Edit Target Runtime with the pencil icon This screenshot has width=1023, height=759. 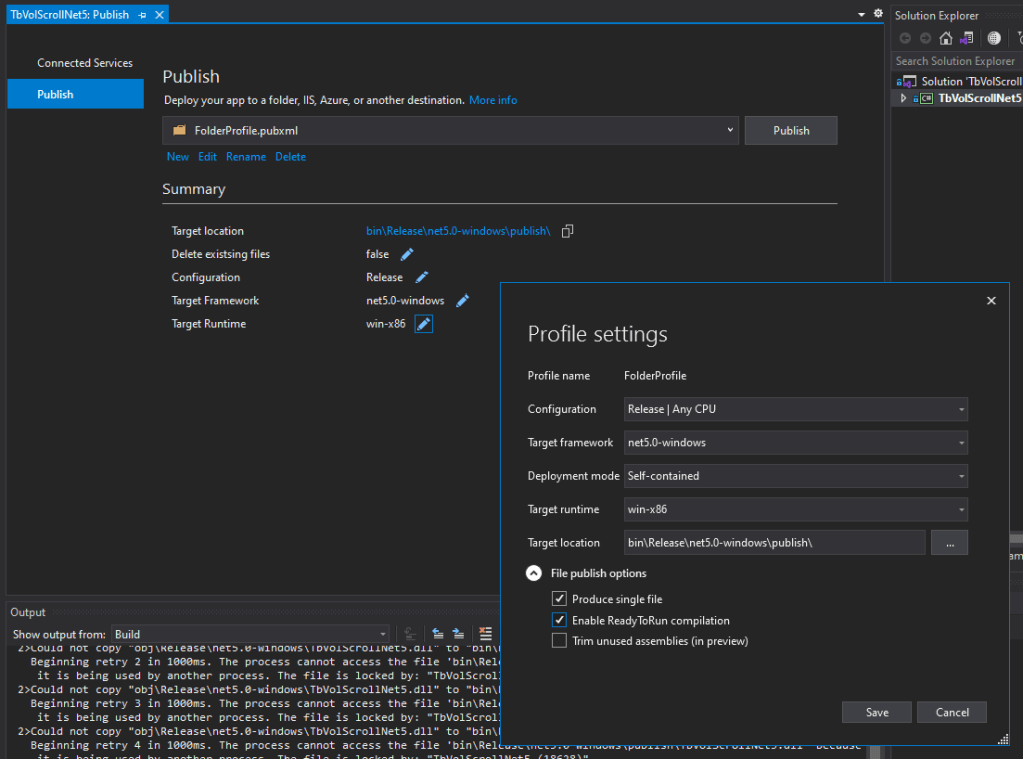(x=424, y=324)
